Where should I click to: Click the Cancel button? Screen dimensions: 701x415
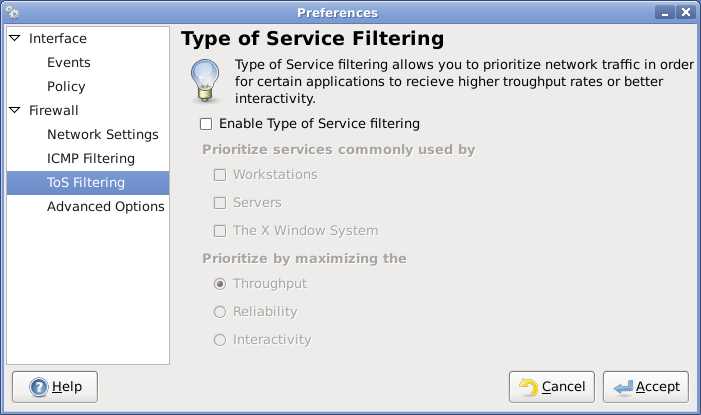click(x=552, y=387)
